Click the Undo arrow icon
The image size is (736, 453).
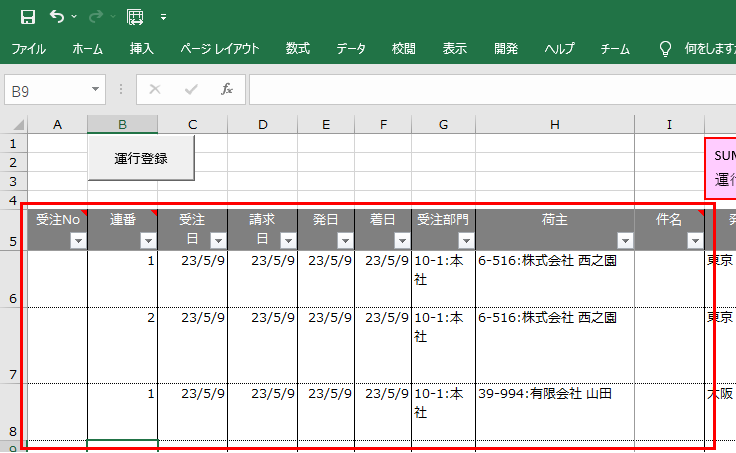tap(57, 17)
